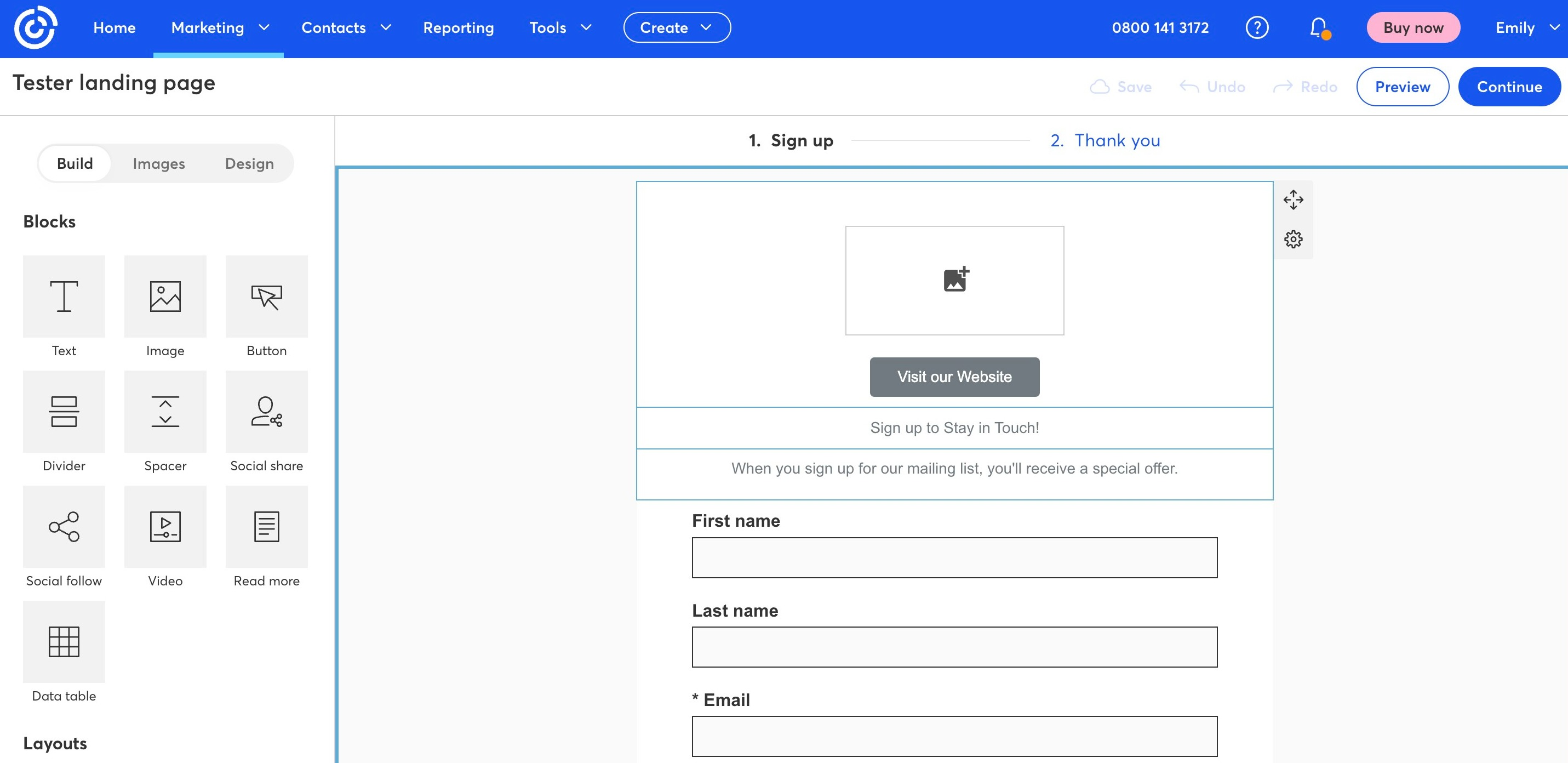Open the help question mark

coord(1257,27)
